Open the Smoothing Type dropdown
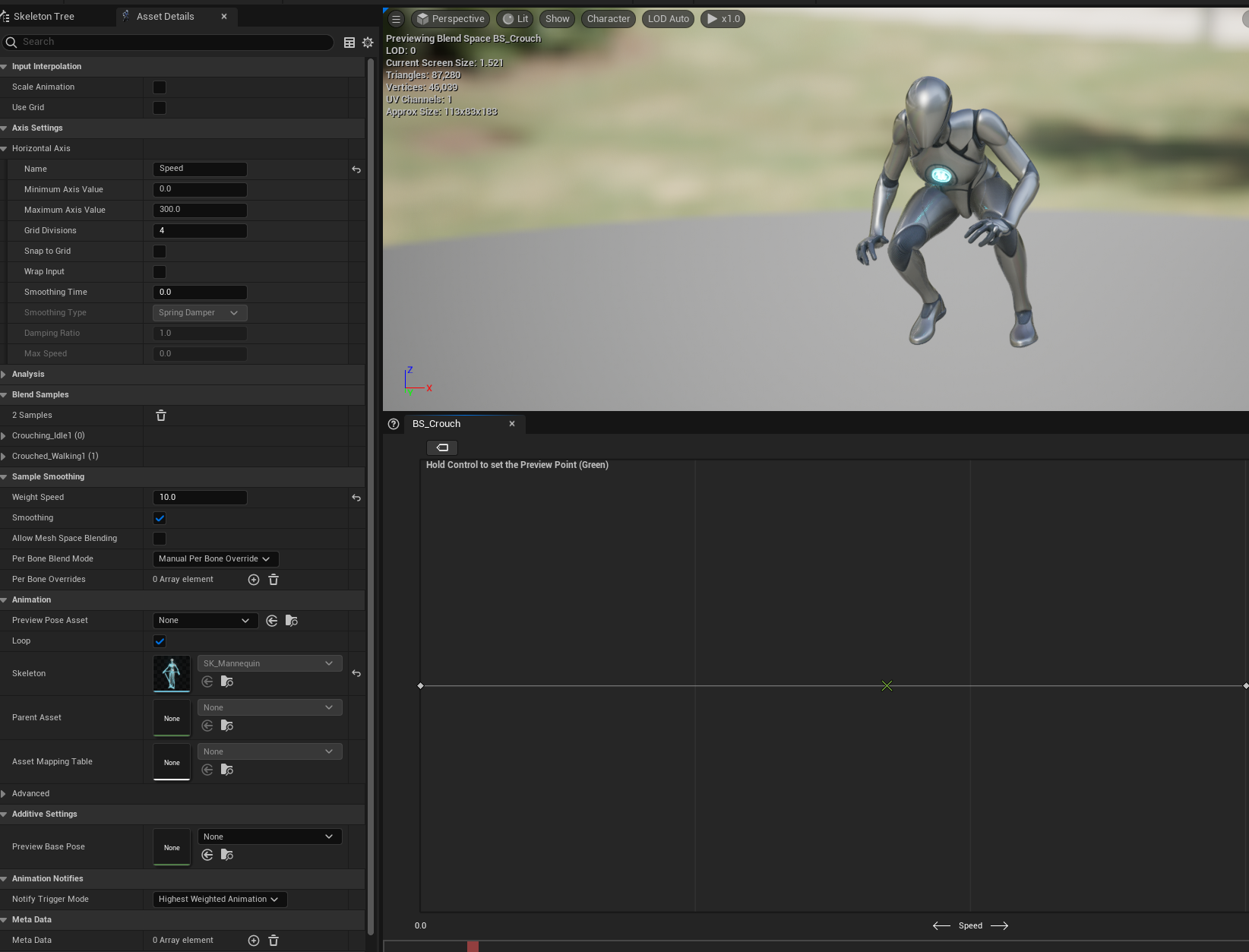This screenshot has height=952, width=1249. tap(199, 312)
